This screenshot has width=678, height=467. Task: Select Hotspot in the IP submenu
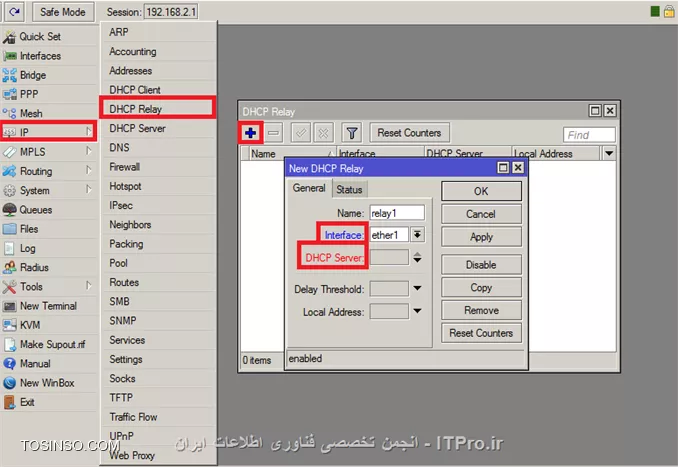pos(159,186)
